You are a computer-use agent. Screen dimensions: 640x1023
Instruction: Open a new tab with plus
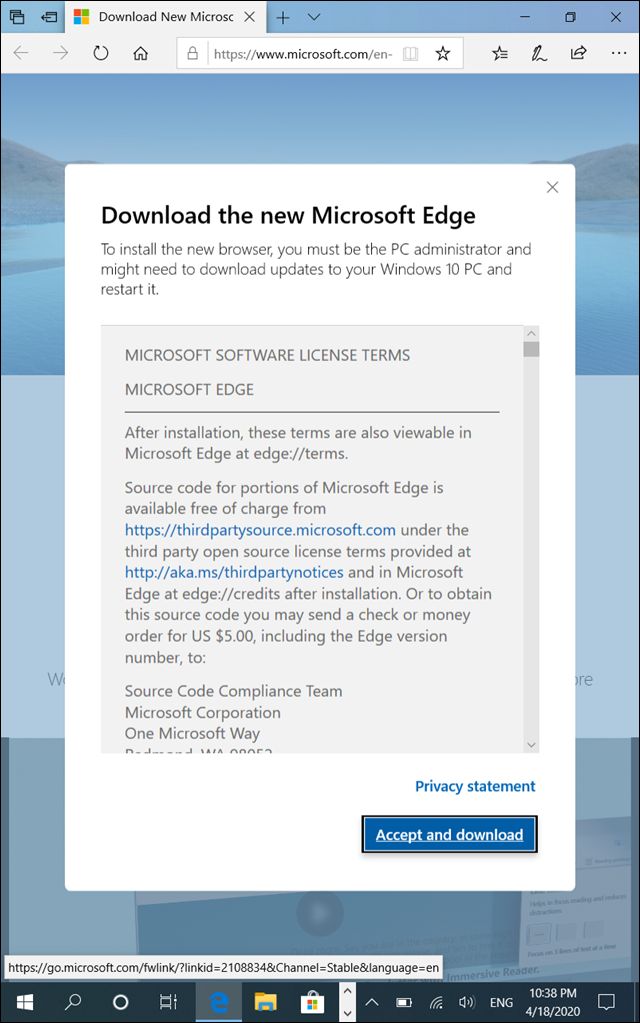282,18
